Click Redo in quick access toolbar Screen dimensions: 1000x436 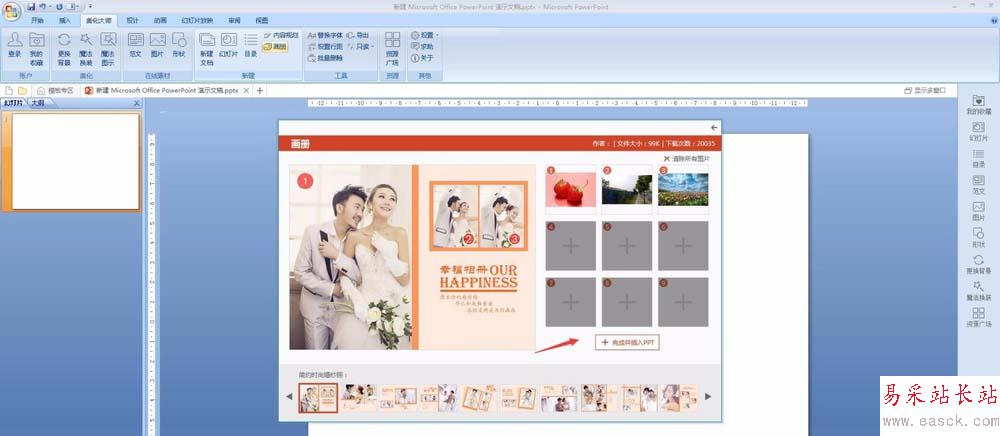59,6
